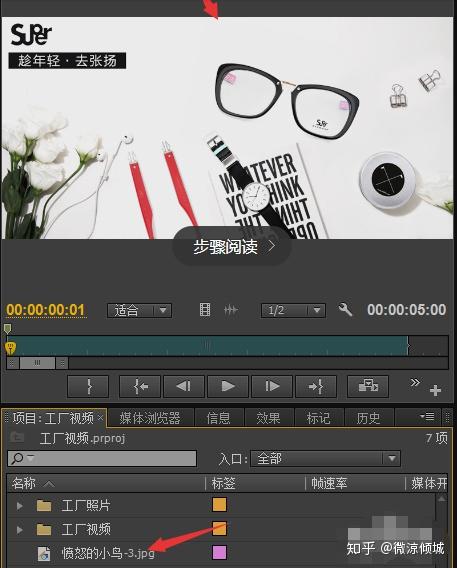Click the orange label swatch of 工厂视频
457x568 pixels.
pos(219,529)
